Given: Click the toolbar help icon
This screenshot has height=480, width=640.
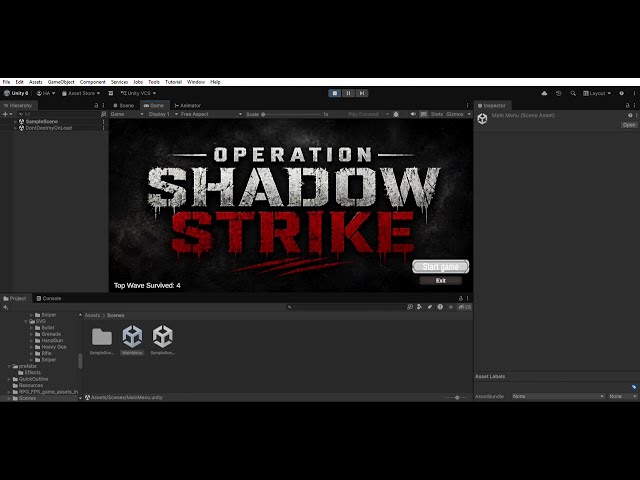Looking at the screenshot, I should point(621,93).
